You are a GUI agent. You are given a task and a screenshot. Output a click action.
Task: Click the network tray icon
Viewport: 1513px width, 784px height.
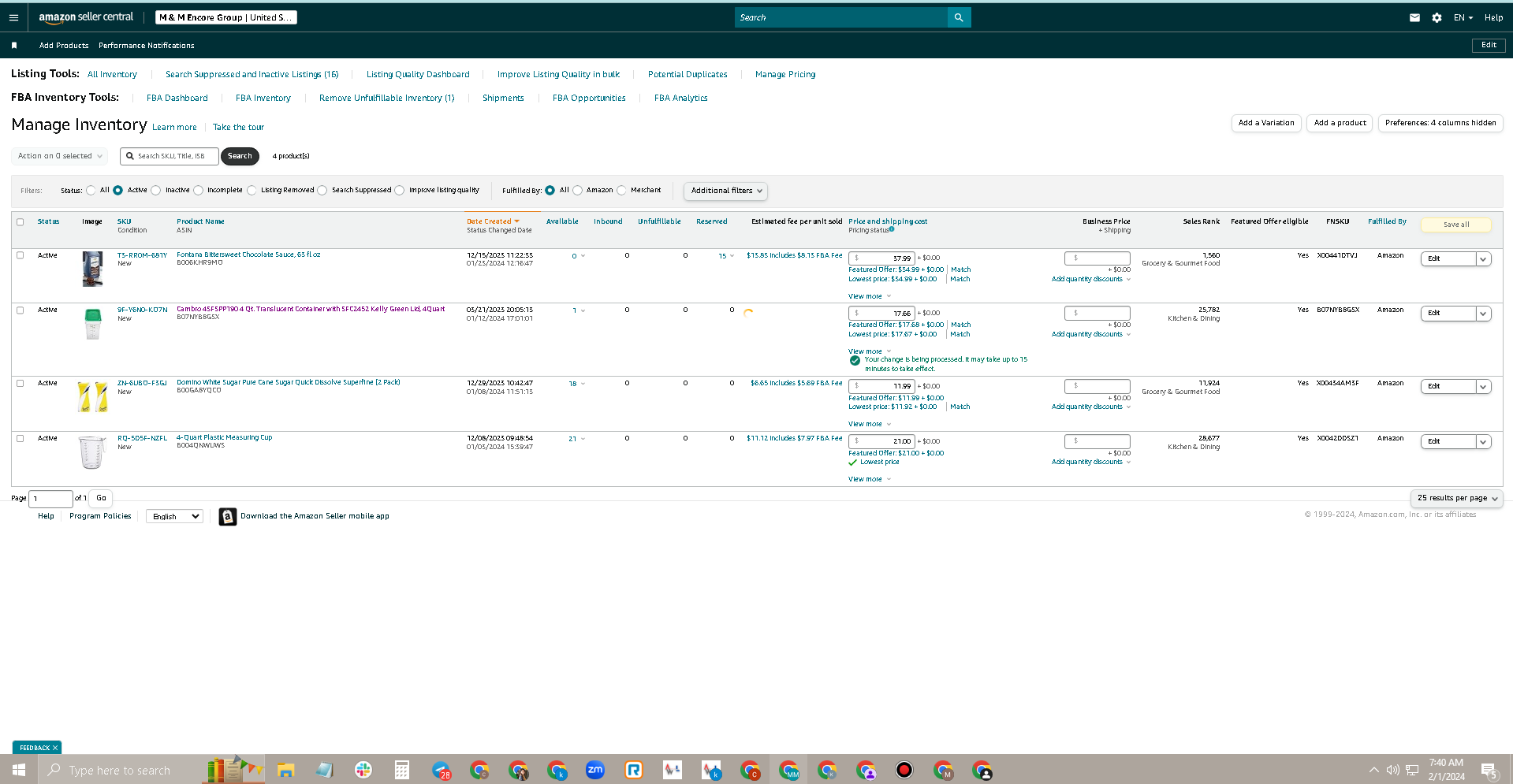coord(1412,770)
